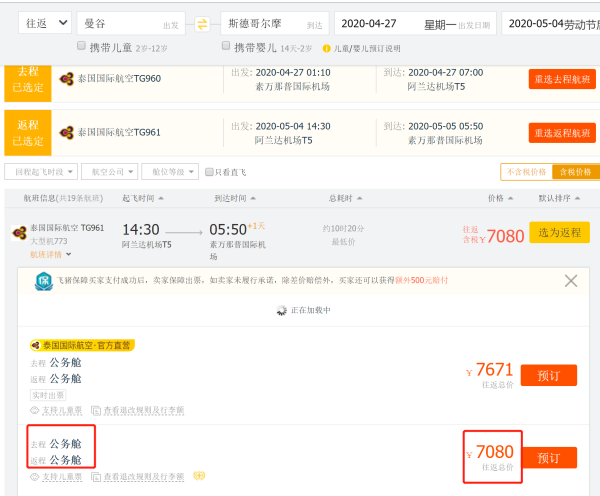Open 支持儿童票 link in 7080 offer
Viewport: 600px width, 496px height.
pyautogui.click(x=62, y=477)
